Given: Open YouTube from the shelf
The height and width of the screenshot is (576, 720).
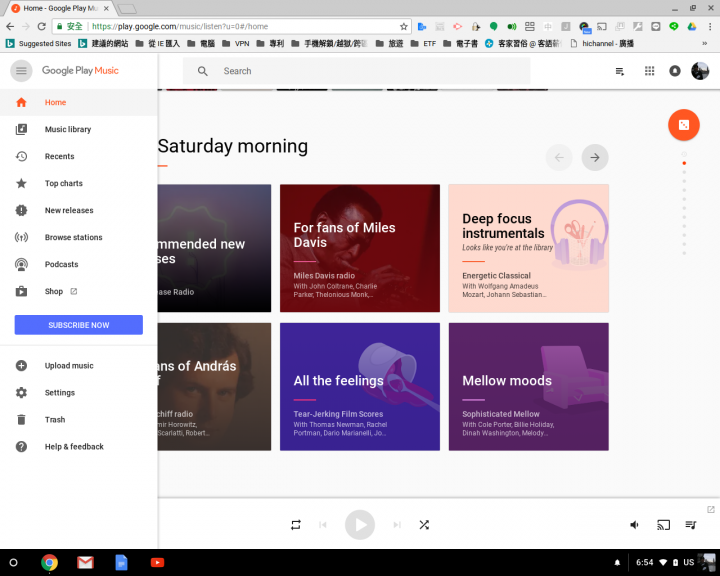Looking at the screenshot, I should pyautogui.click(x=157, y=562).
